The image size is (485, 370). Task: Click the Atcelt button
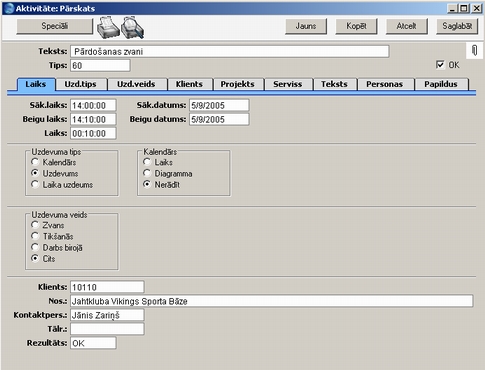click(407, 26)
